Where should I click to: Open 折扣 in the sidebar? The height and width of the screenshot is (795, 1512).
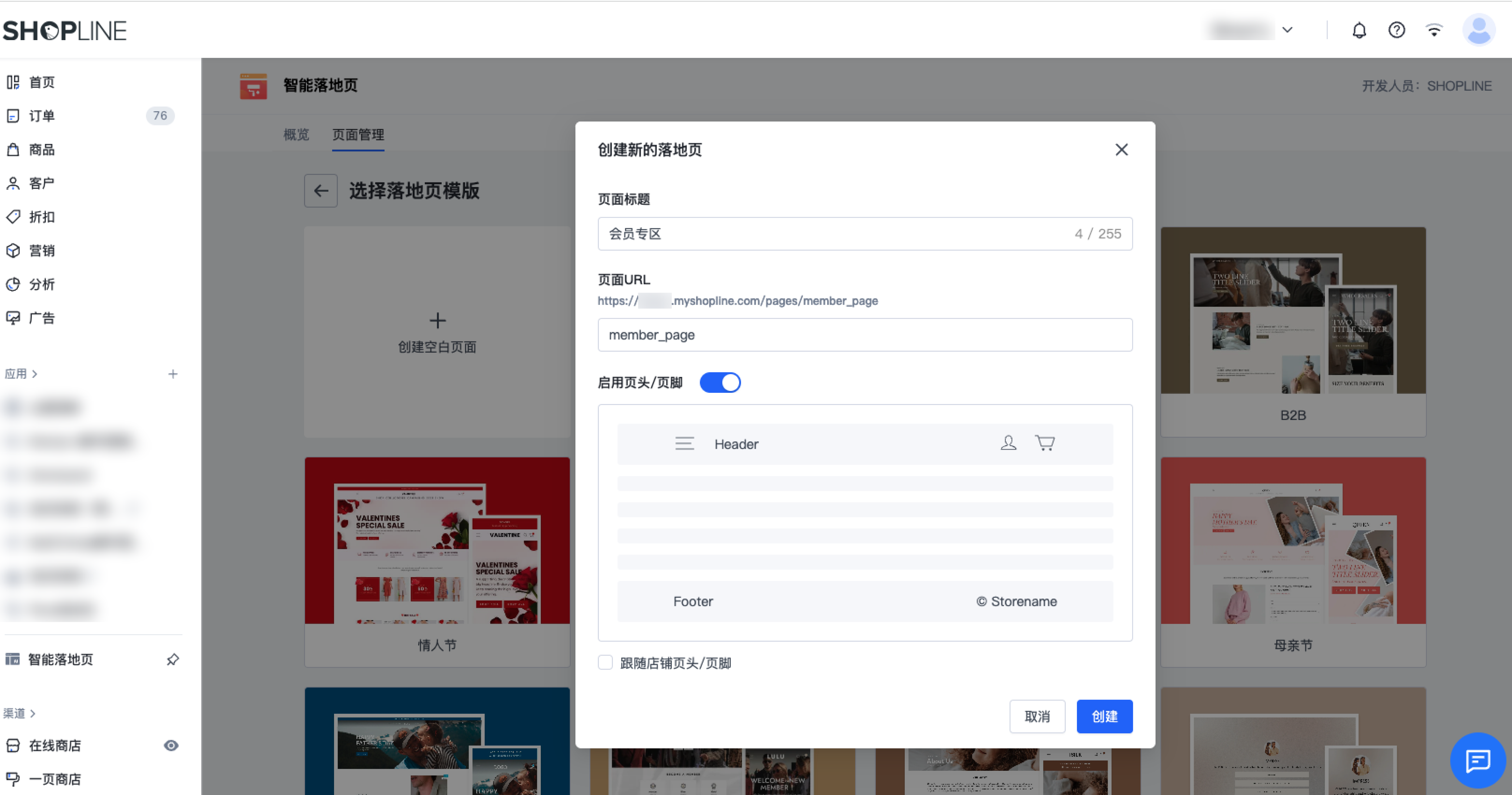(42, 217)
